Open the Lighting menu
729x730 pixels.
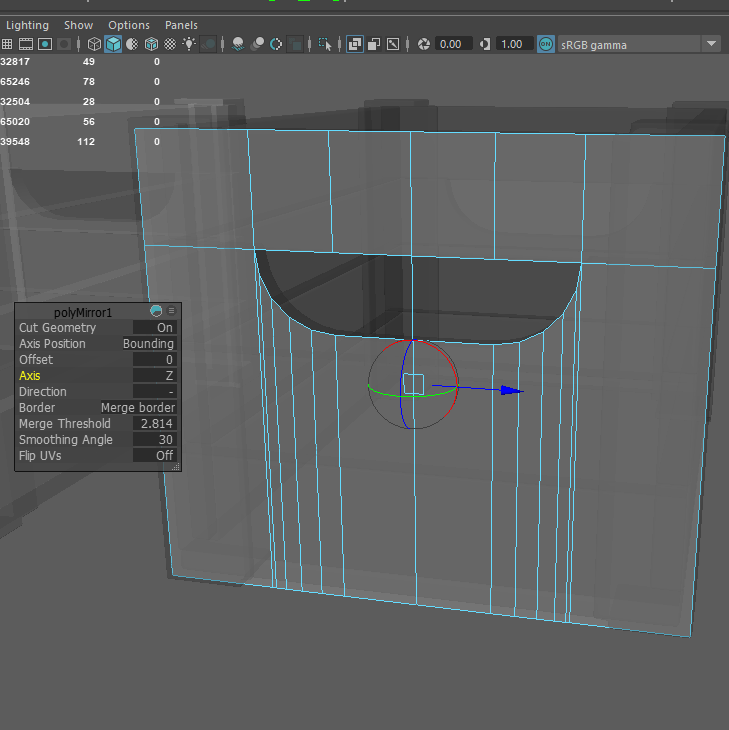pyautogui.click(x=27, y=25)
